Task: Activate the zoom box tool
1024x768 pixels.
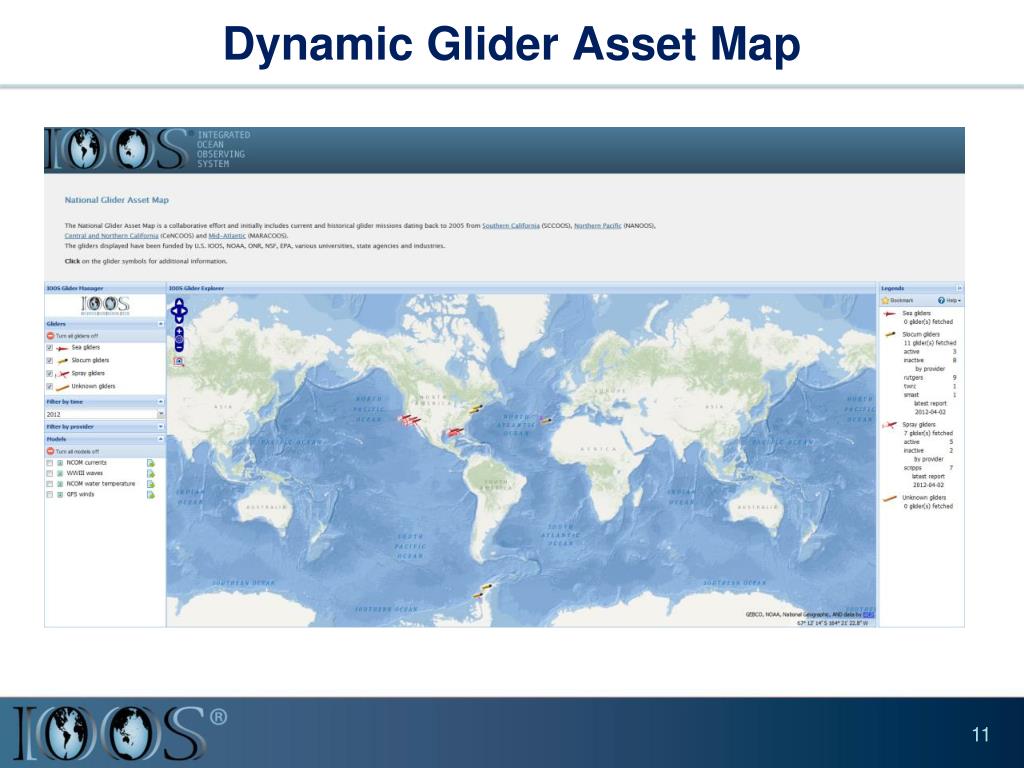Action: [179, 361]
